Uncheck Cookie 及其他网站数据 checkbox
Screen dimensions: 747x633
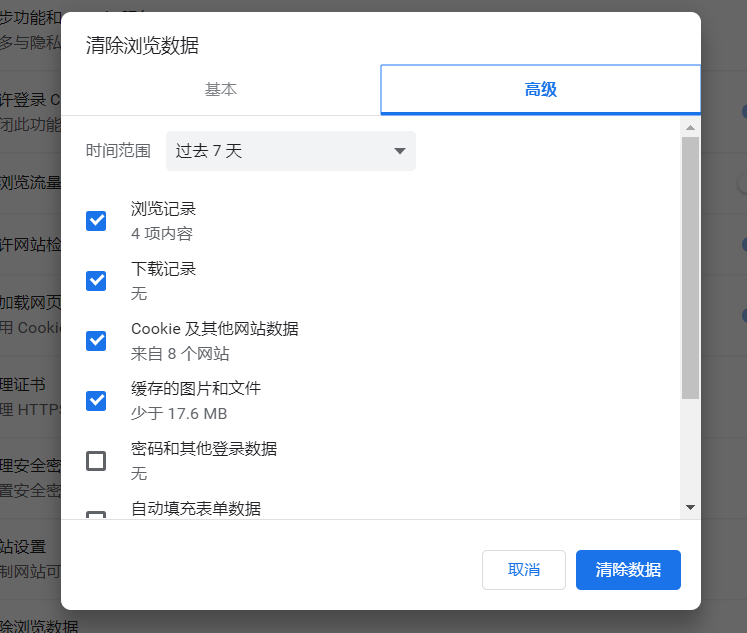coord(96,341)
